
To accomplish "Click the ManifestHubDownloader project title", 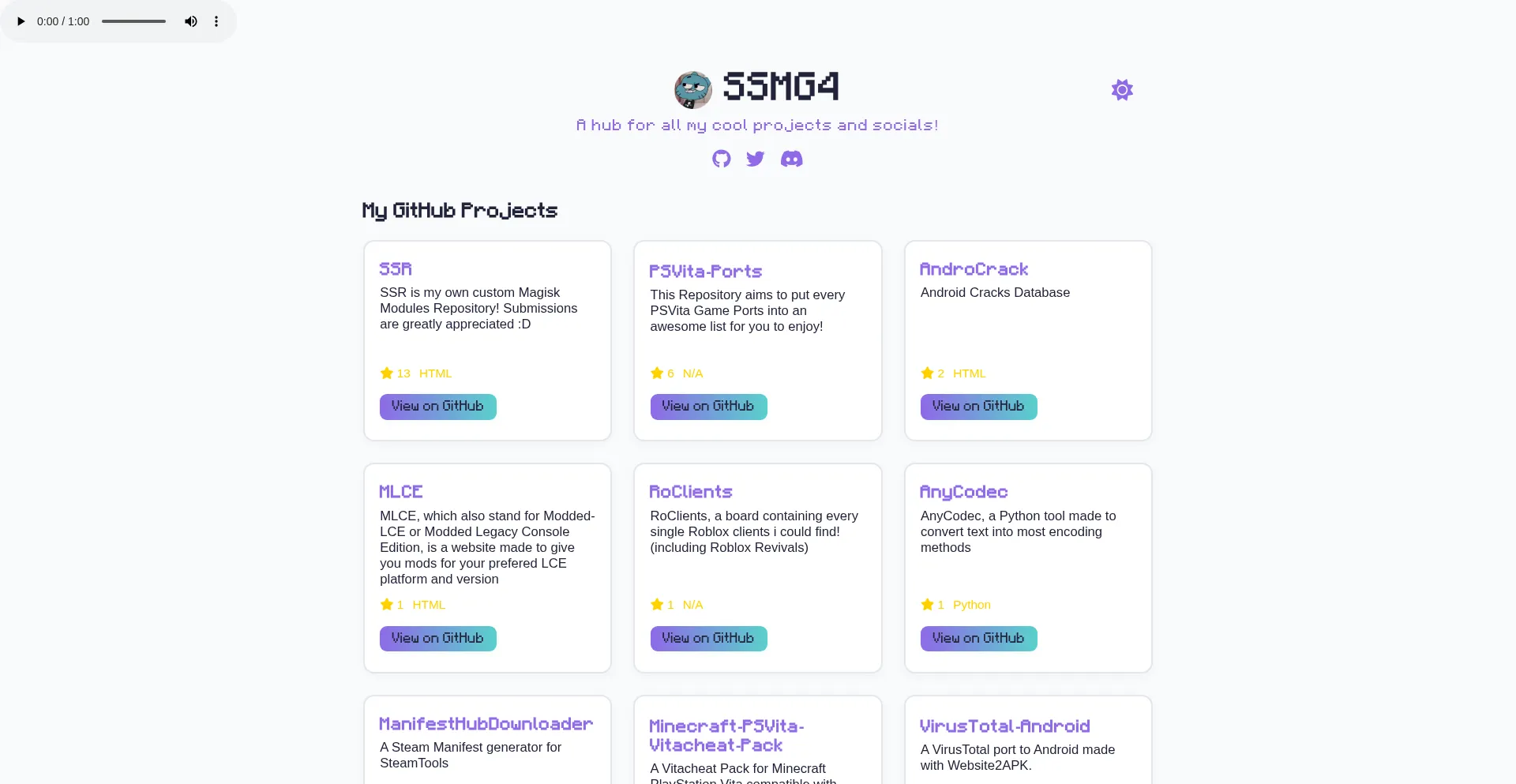I will 486,724.
